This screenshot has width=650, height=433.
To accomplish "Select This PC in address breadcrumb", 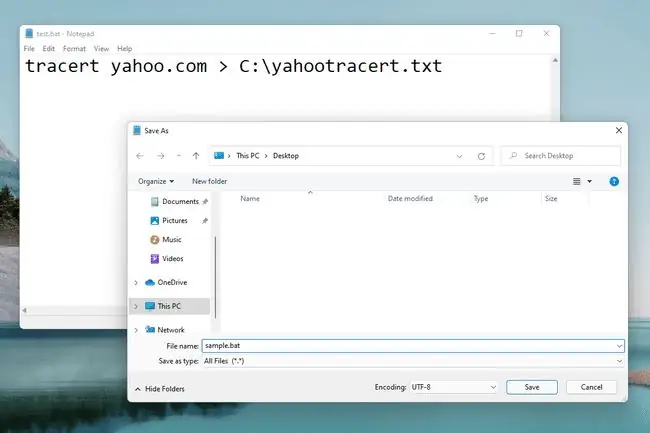I will coord(247,156).
